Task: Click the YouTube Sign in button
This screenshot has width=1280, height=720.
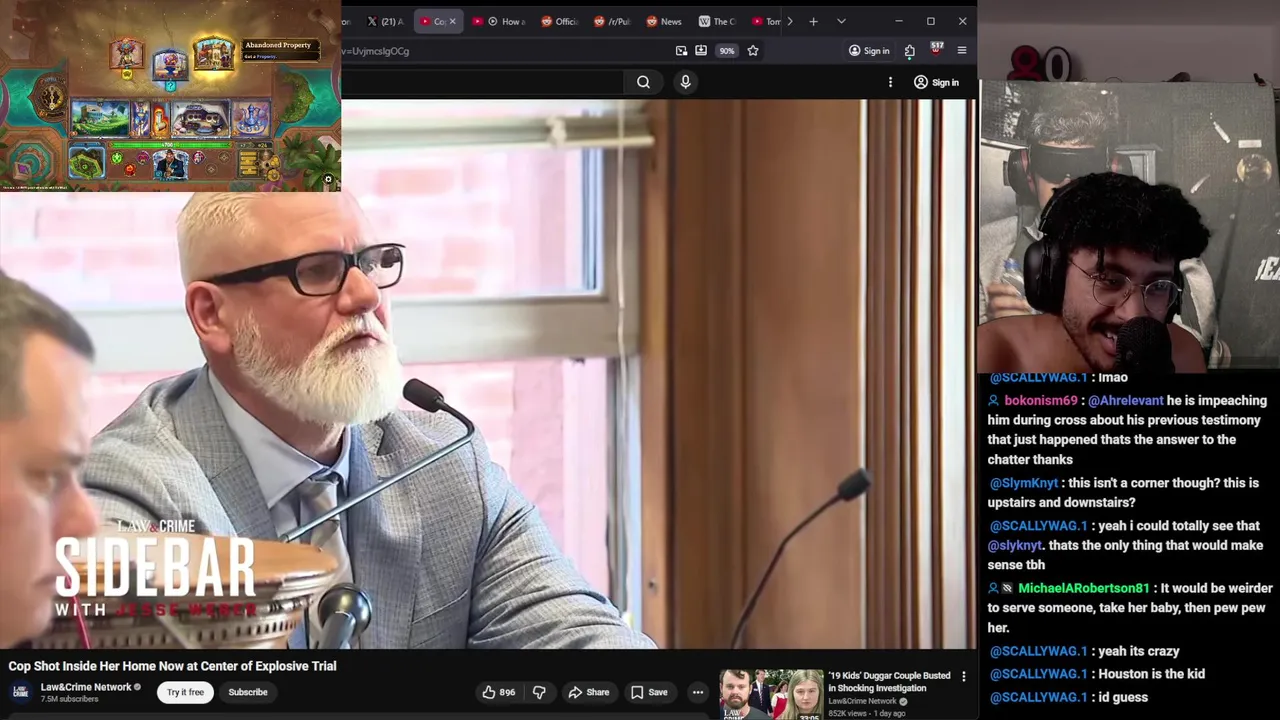Action: [936, 82]
